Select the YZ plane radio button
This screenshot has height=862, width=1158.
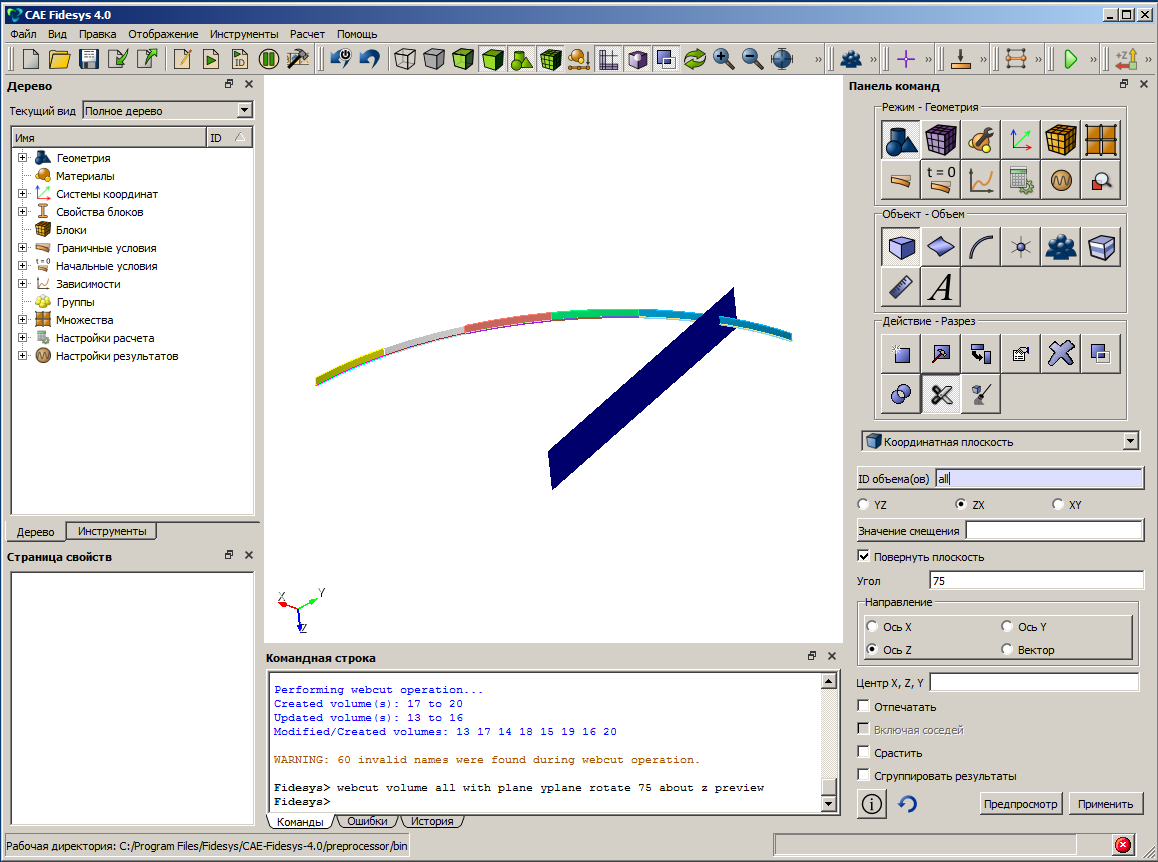point(863,504)
